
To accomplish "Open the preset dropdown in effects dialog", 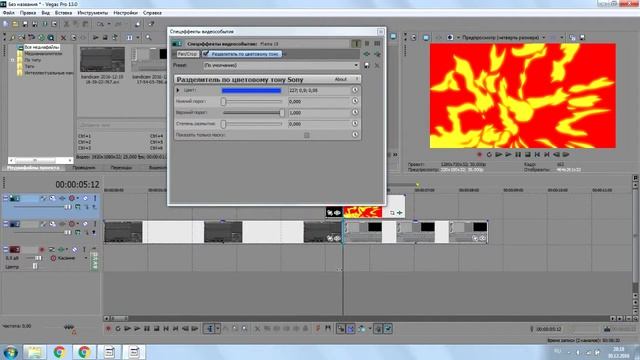I will (356, 65).
